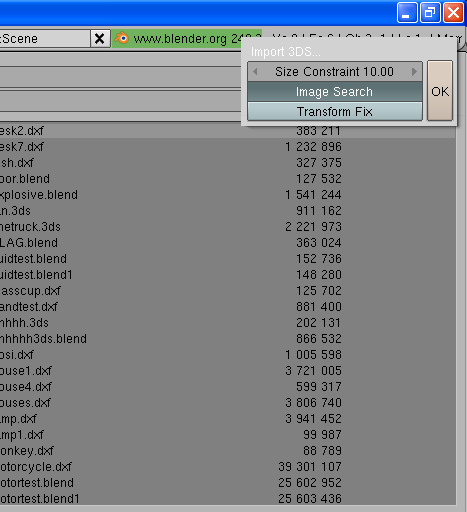Select the uidtest.blend1 file row
This screenshot has height=512, width=467.
pos(228,275)
